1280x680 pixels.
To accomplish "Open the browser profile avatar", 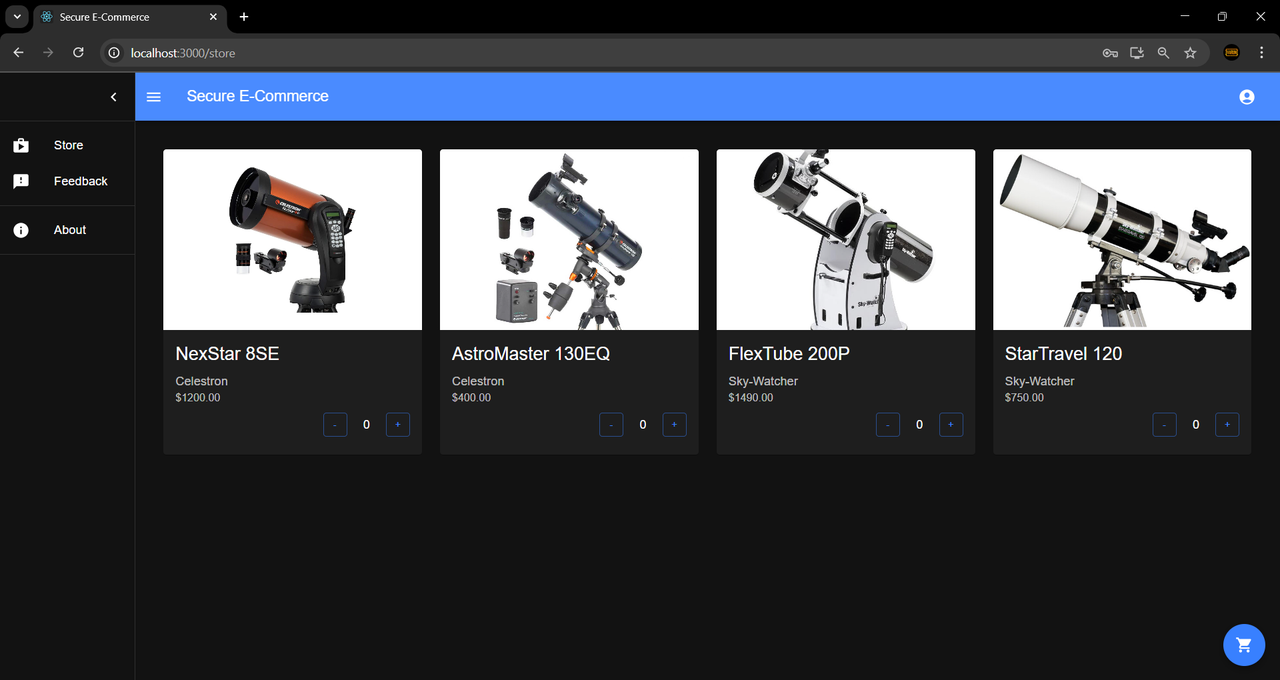I will point(1232,53).
